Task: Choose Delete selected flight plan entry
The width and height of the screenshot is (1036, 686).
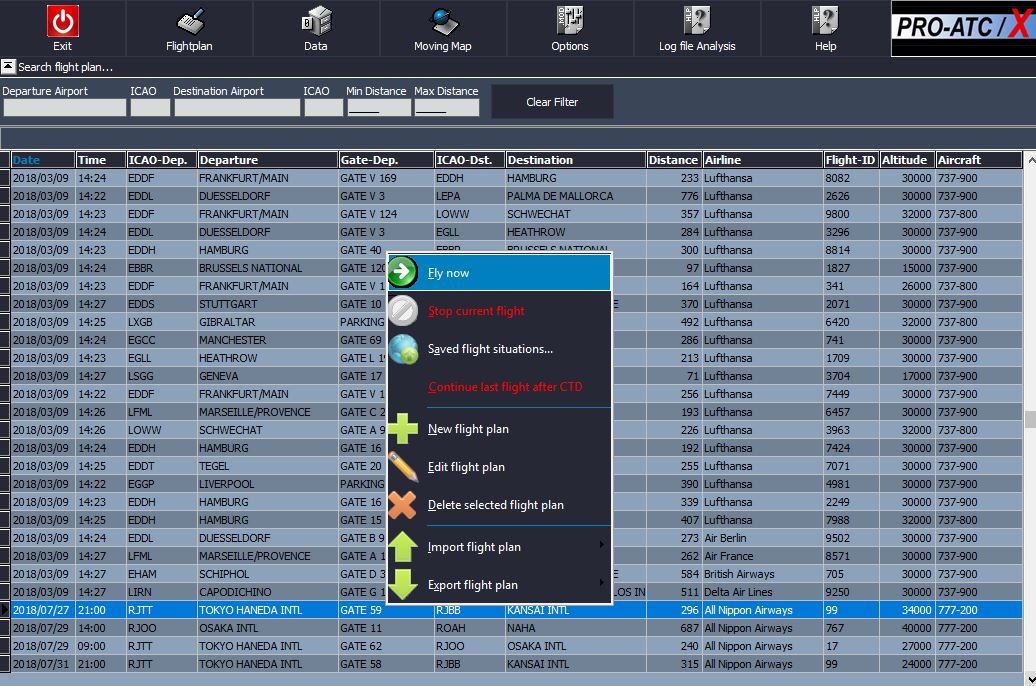Action: [x=499, y=505]
